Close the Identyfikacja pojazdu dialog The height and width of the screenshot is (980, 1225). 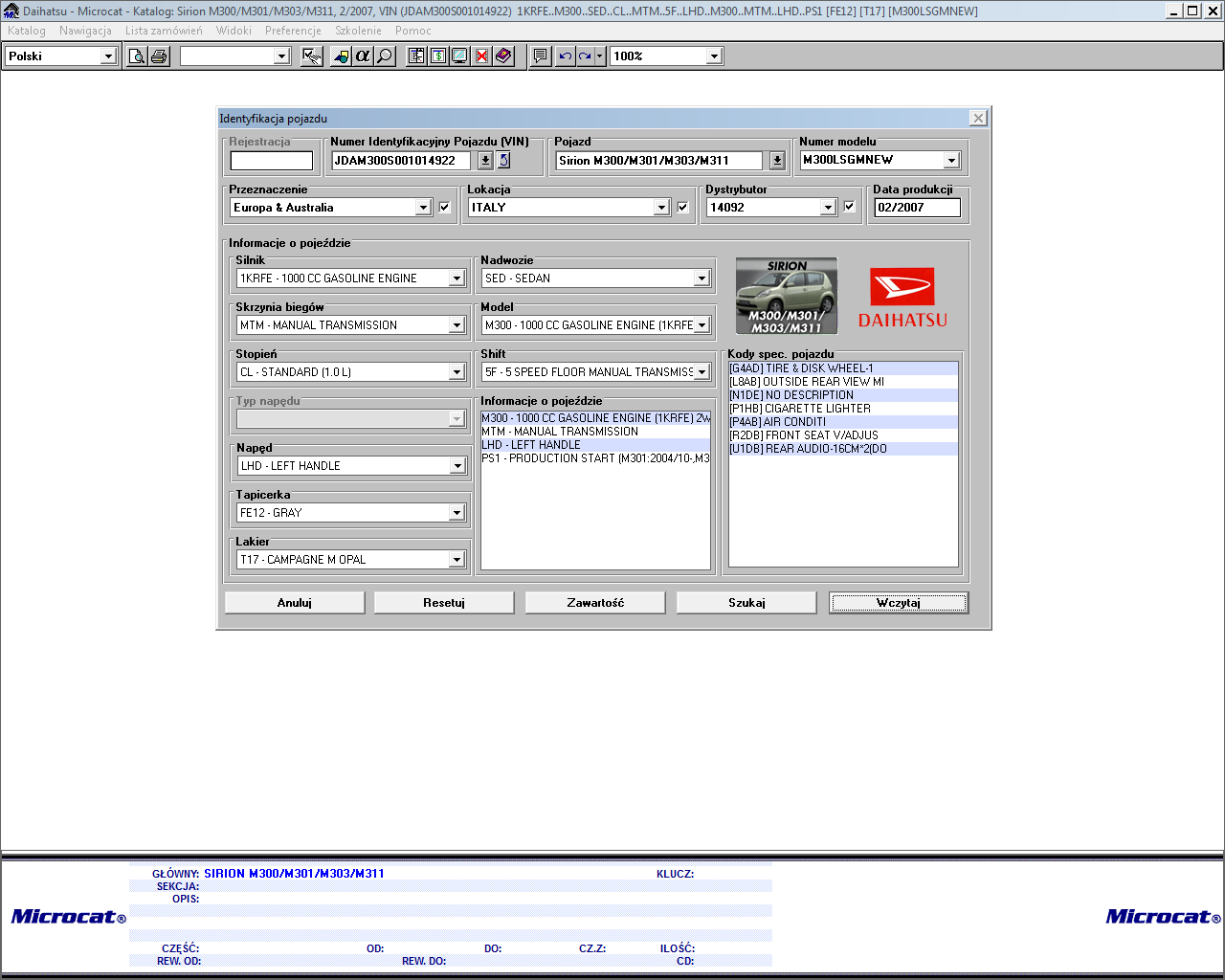(978, 118)
